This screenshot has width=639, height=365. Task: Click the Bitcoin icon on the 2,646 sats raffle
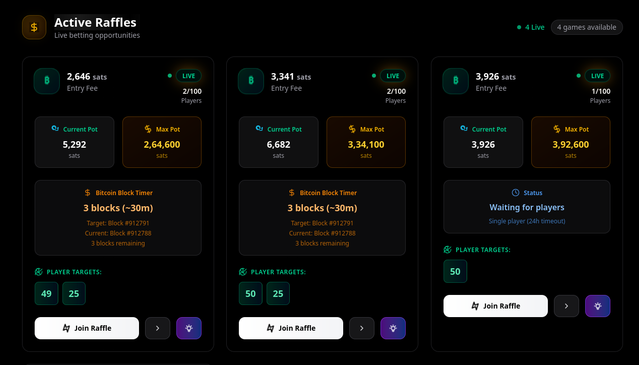click(47, 81)
